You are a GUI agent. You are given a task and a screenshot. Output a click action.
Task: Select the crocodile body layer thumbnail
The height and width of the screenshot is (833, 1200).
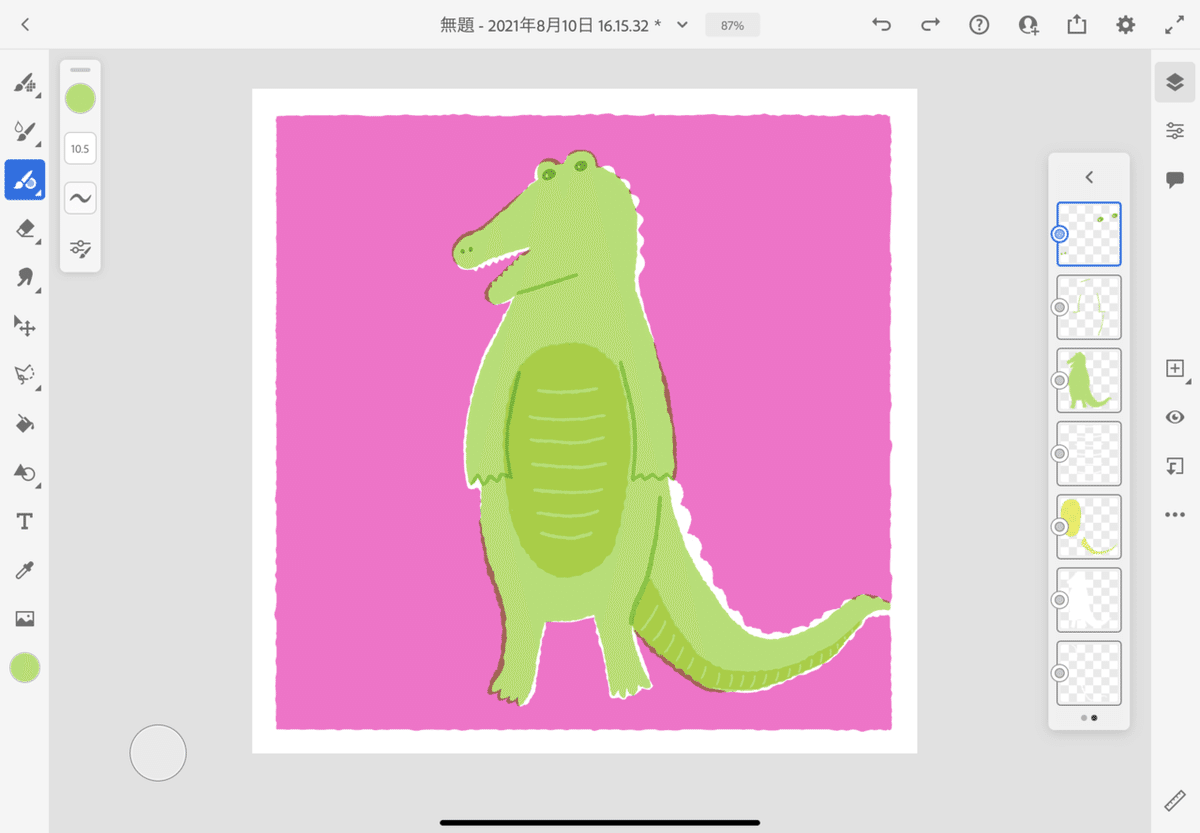click(x=1089, y=380)
